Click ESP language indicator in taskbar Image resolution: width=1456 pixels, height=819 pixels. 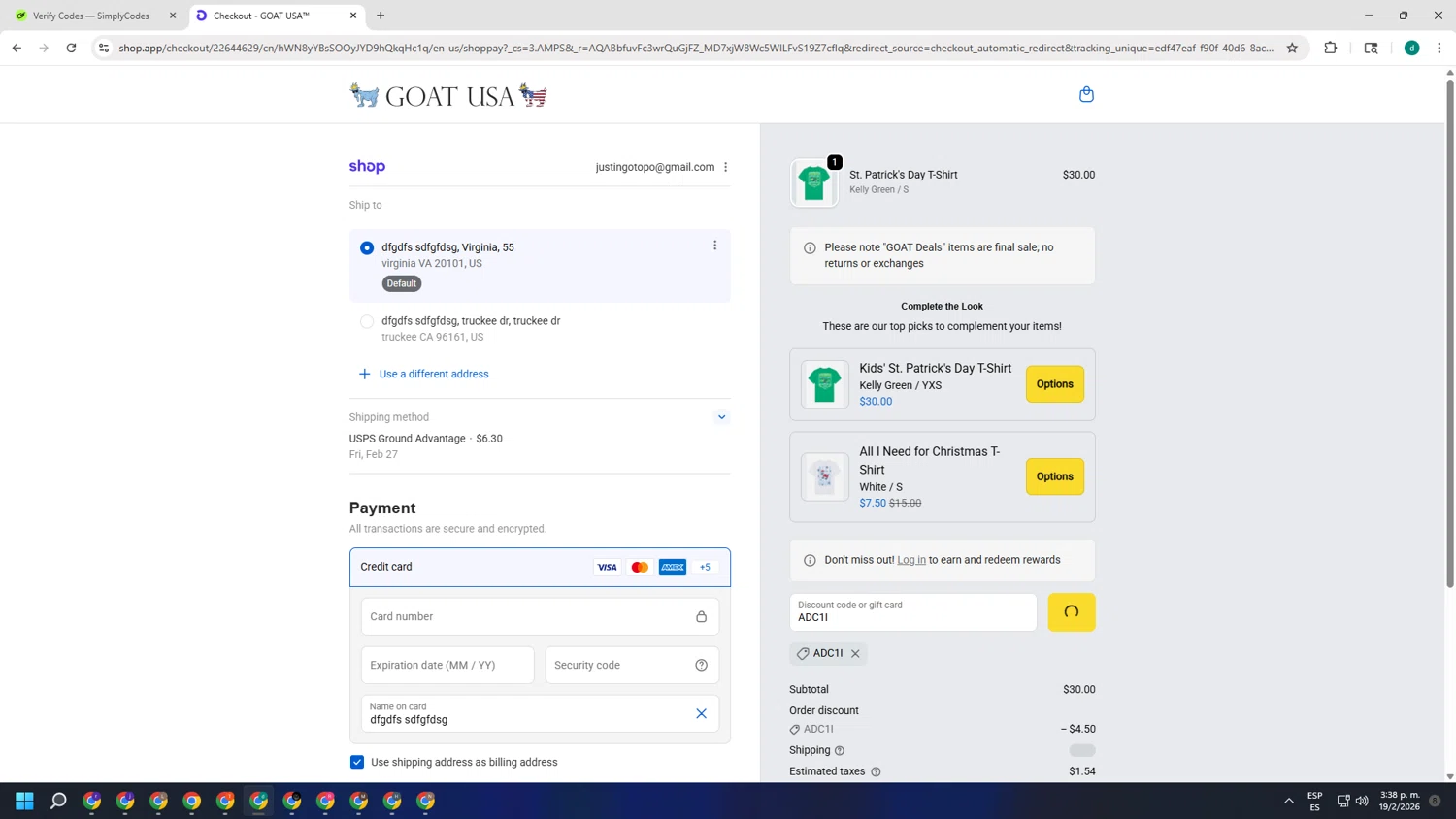click(1314, 801)
